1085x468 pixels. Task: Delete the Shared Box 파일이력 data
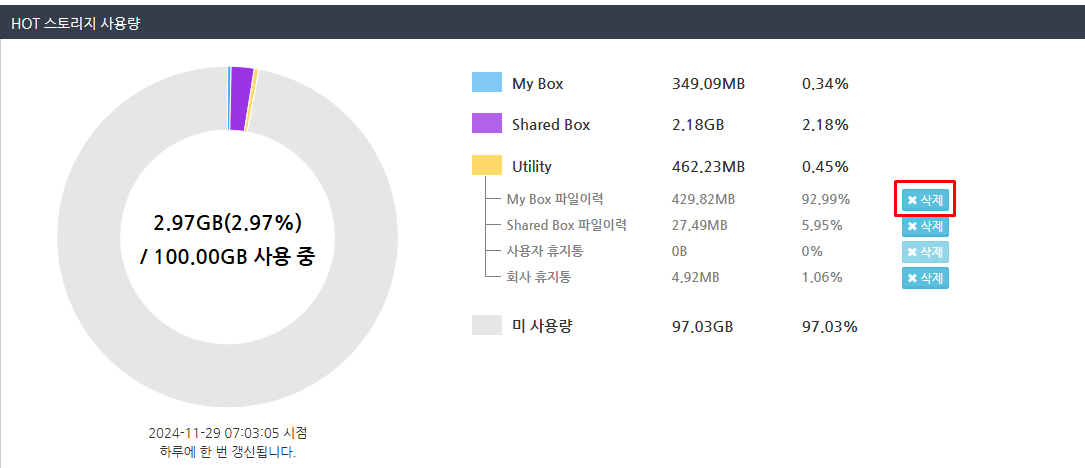click(x=925, y=226)
